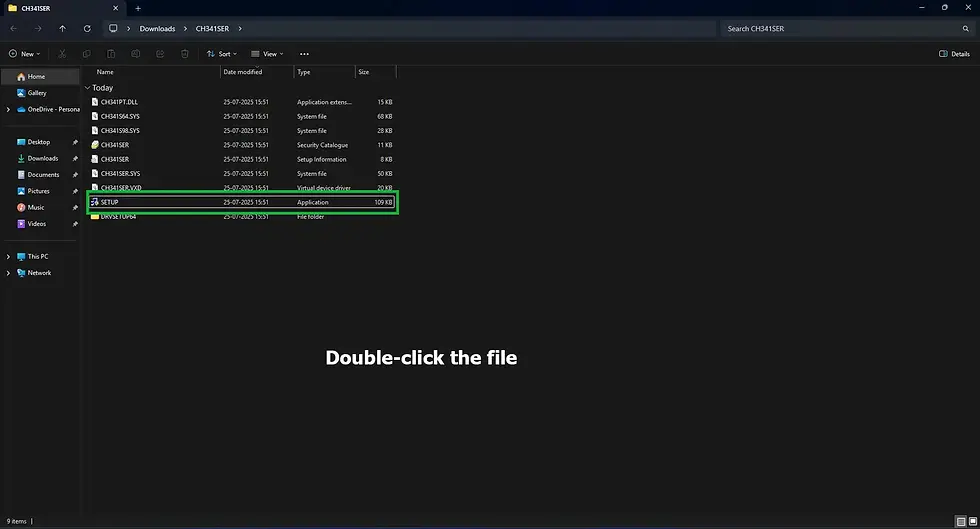Image resolution: width=980 pixels, height=529 pixels.
Task: Switch to large thumbnails view icon
Action: (972, 521)
